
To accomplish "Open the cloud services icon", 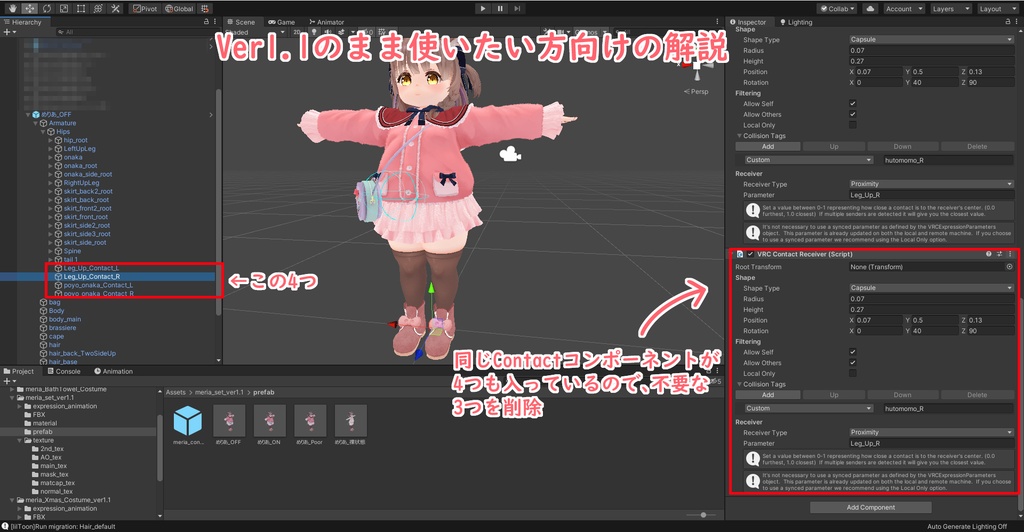I will tap(870, 8).
